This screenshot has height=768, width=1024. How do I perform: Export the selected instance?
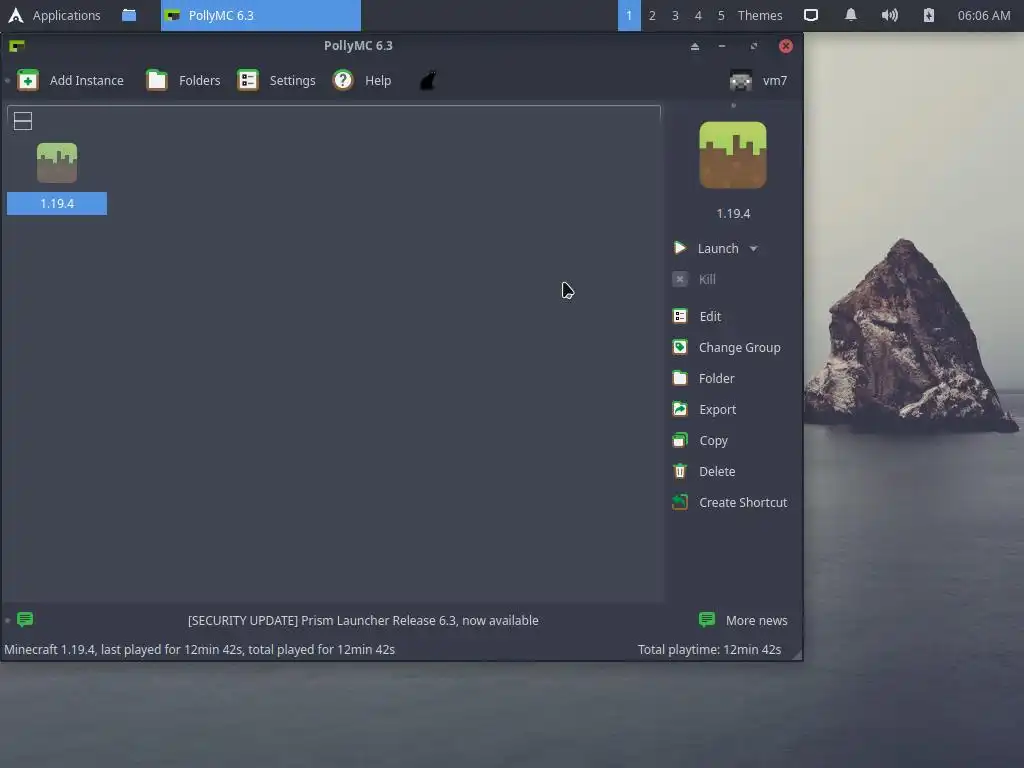click(704, 409)
